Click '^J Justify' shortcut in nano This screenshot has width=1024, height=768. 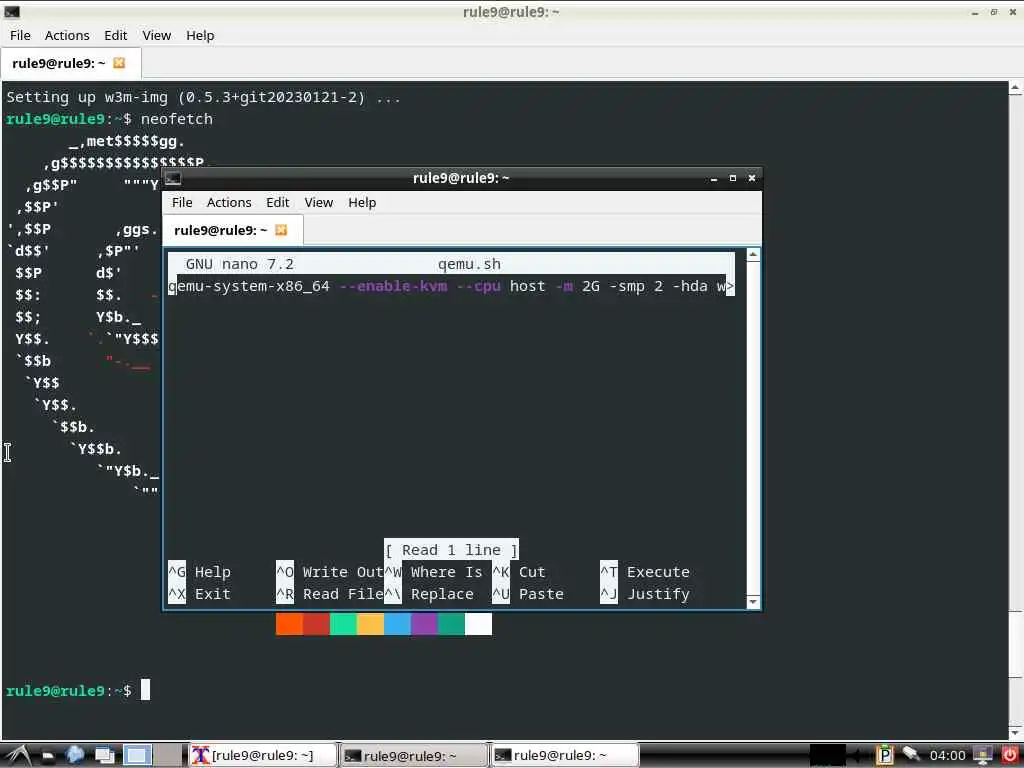(645, 594)
